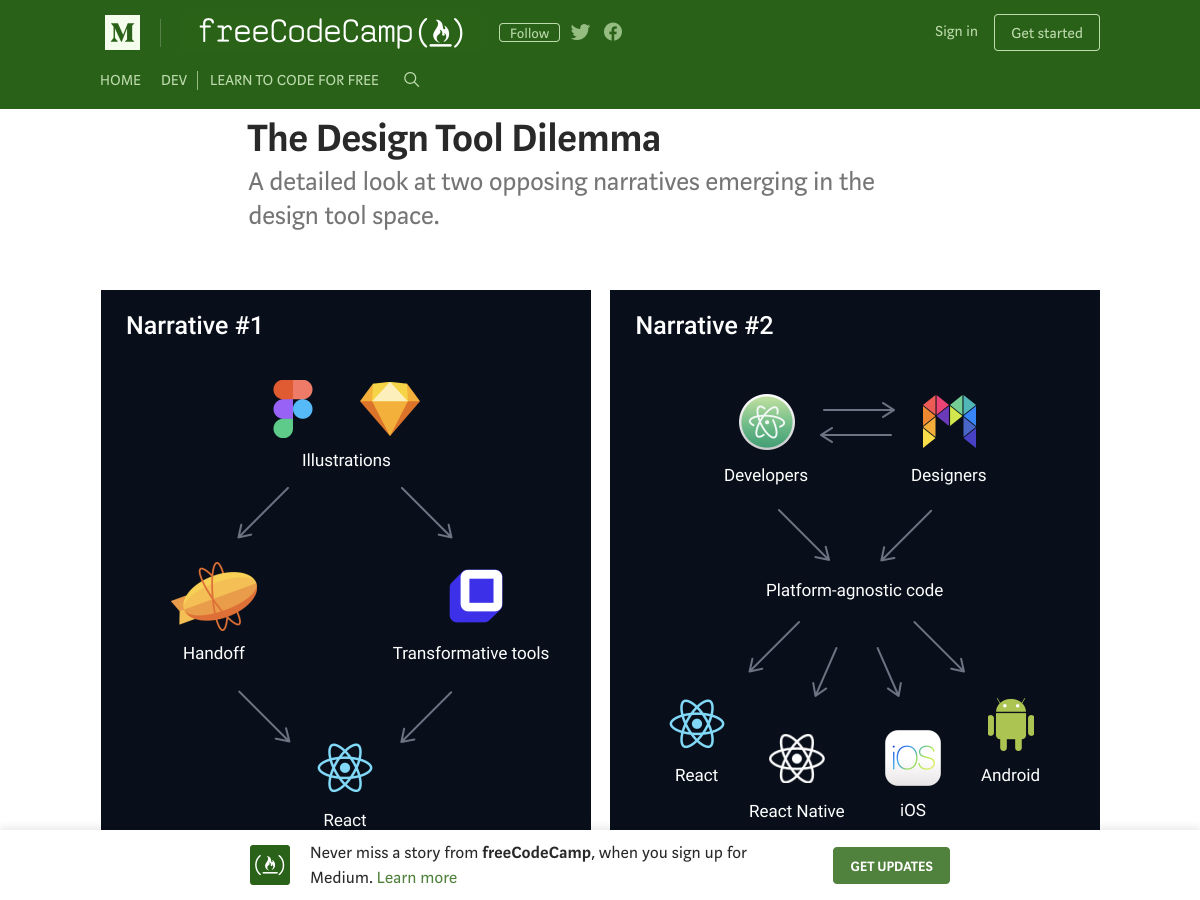Click the Transformative tools icon

coord(476,596)
